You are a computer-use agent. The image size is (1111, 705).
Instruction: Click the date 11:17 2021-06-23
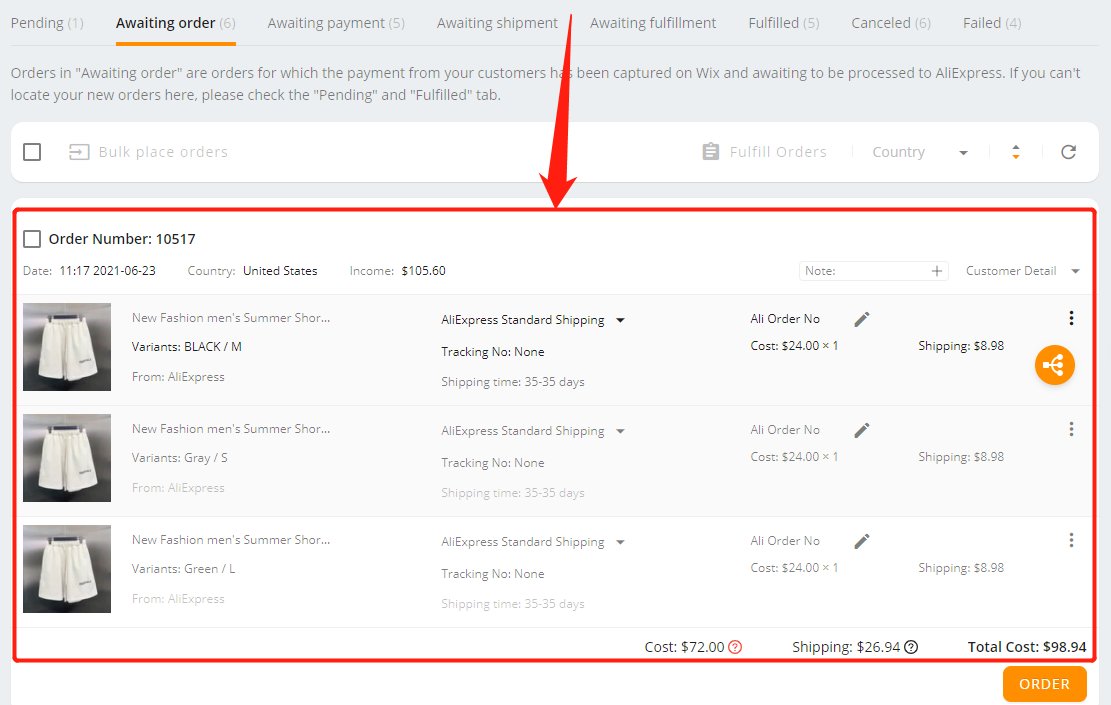coord(107,271)
